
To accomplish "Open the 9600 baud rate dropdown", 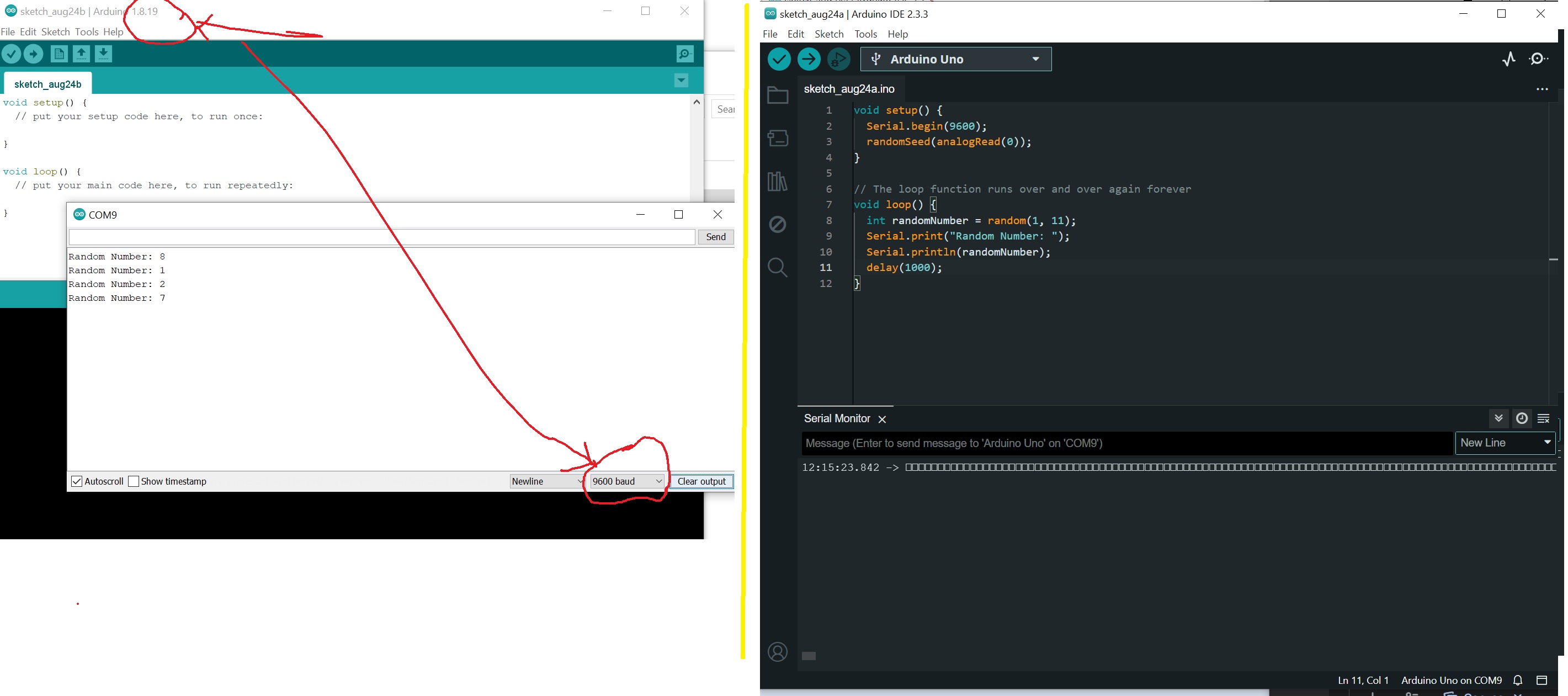I will 627,481.
